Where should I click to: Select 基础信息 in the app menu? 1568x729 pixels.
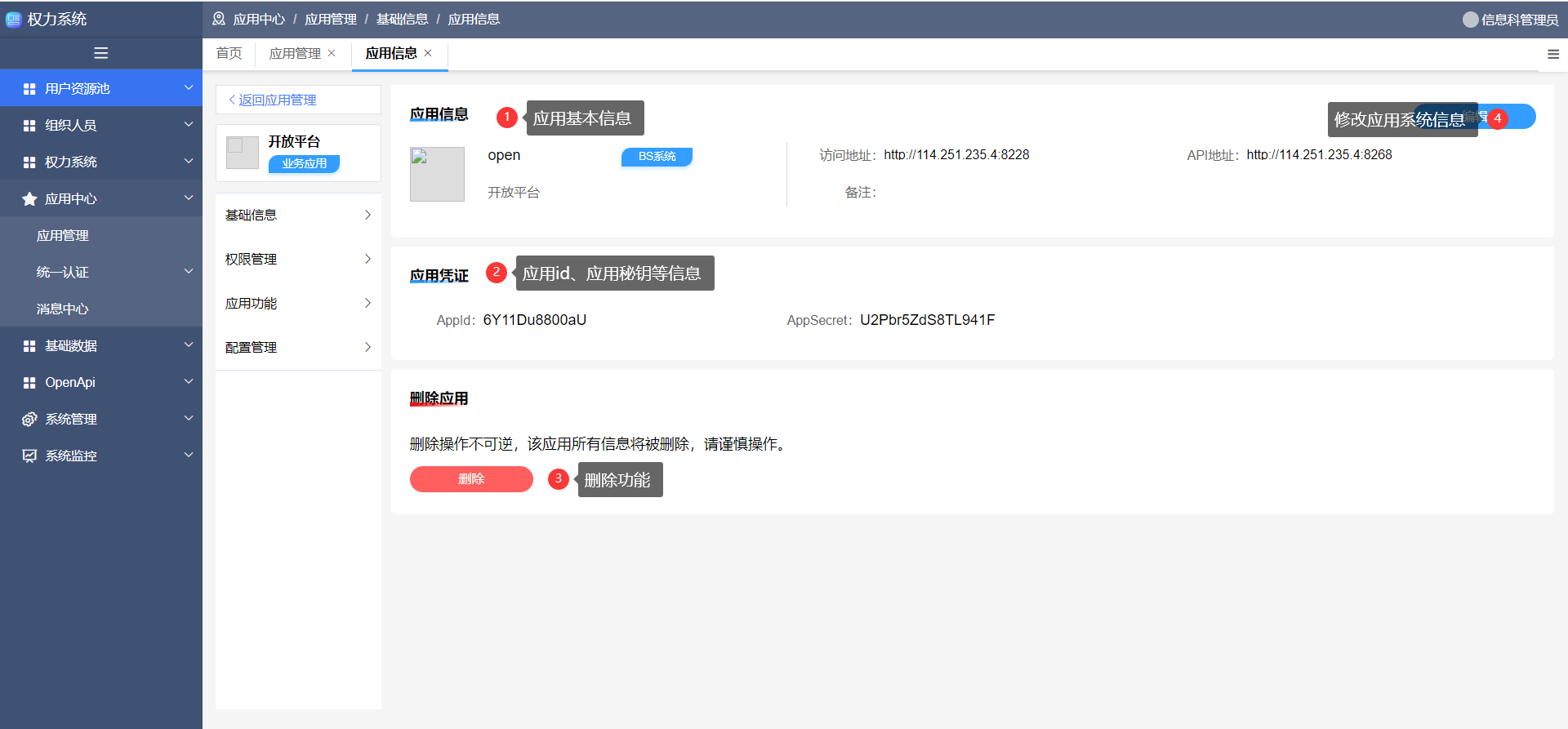(x=298, y=215)
